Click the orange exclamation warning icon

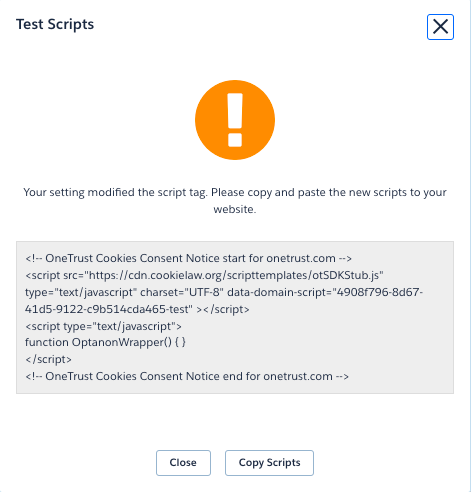point(235,120)
